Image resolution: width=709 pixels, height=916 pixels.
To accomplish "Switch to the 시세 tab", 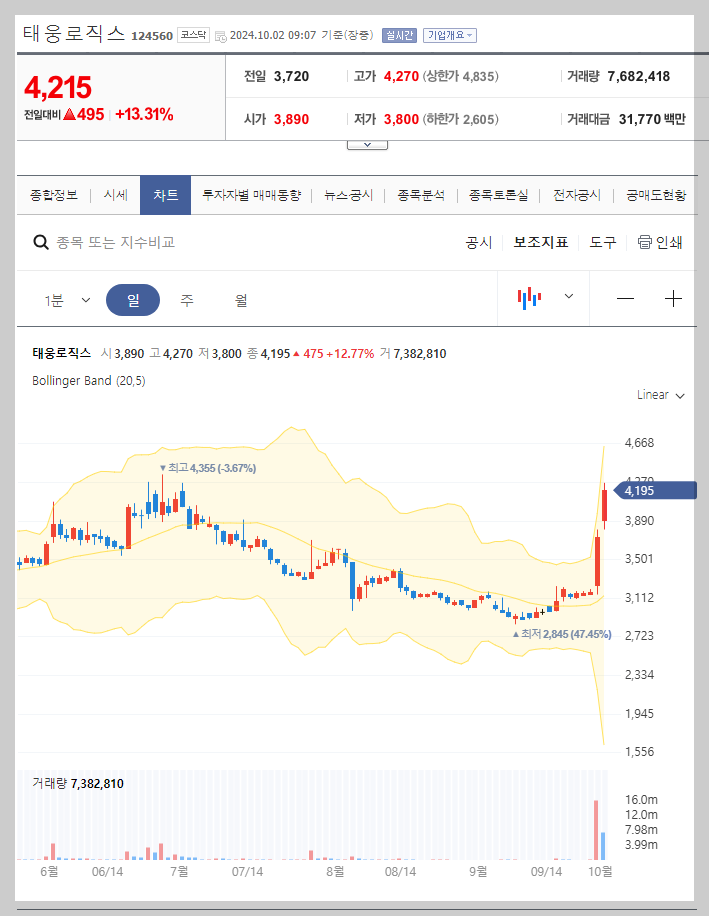I will click(x=114, y=195).
